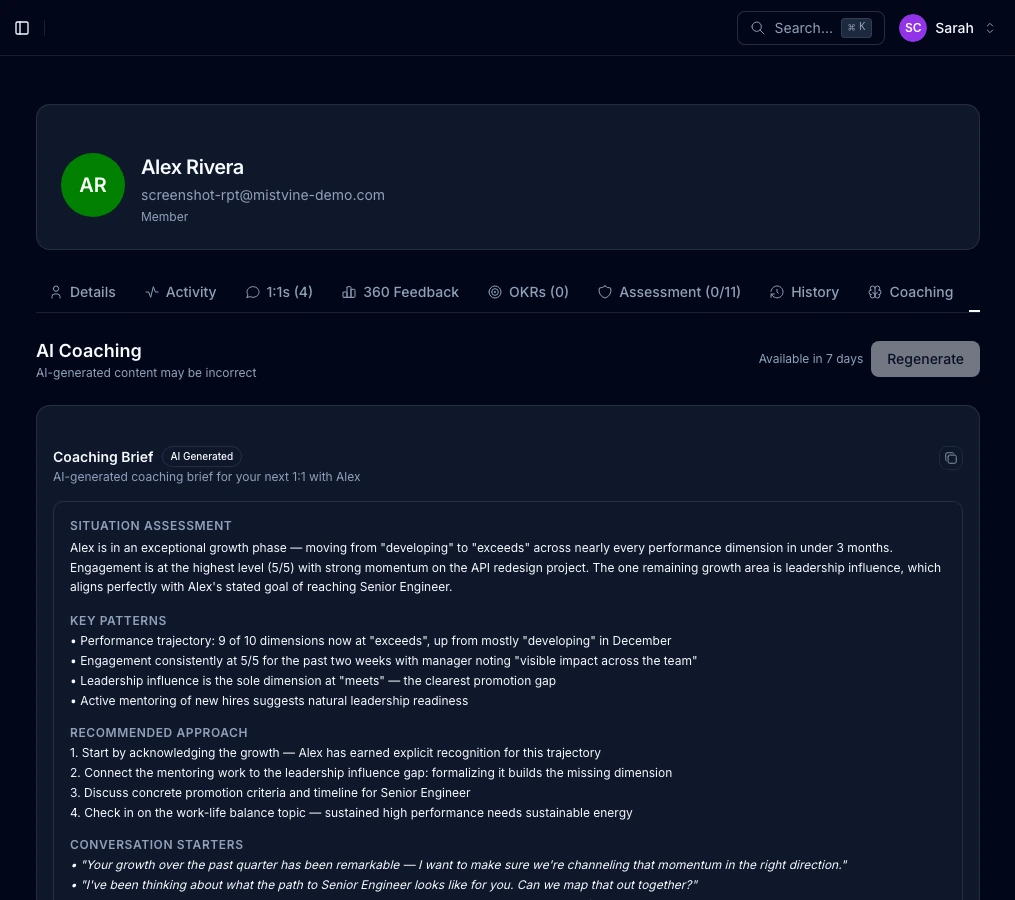Click step 4 Check in on work-life balance
The height and width of the screenshot is (900, 1015).
coord(351,813)
